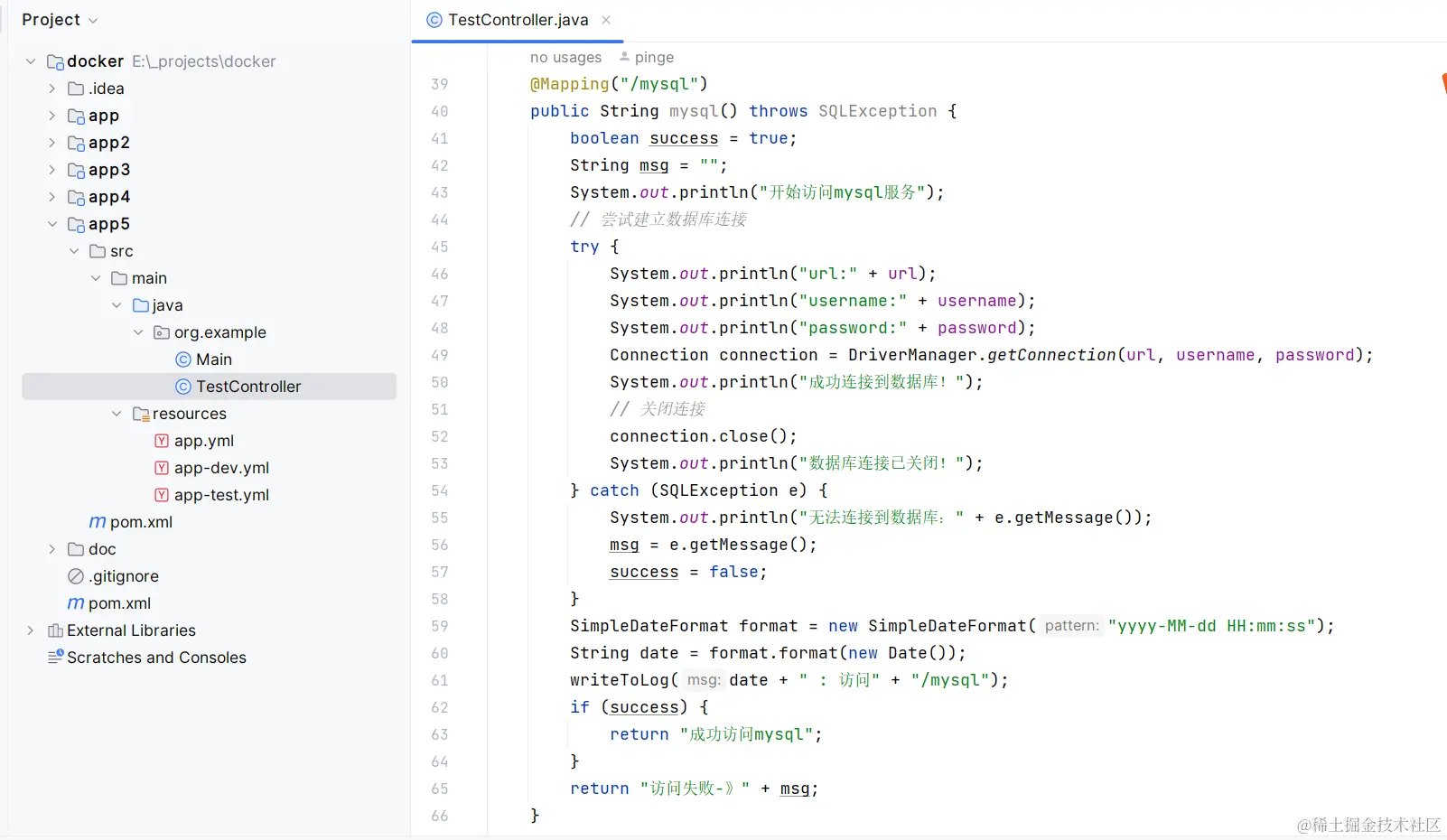Open the Main class file
This screenshot has height=840, width=1447.
214,359
